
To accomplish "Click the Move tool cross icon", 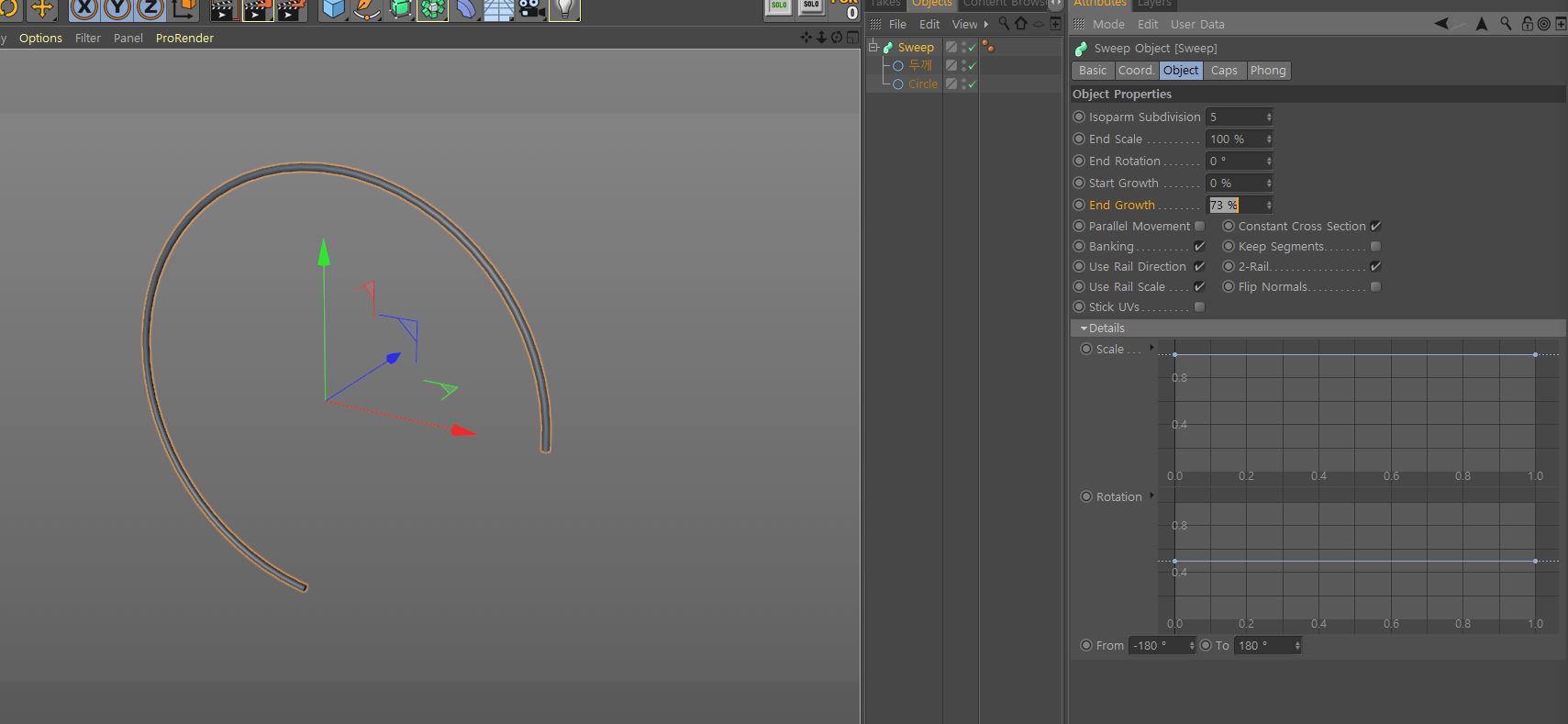I will [x=42, y=9].
